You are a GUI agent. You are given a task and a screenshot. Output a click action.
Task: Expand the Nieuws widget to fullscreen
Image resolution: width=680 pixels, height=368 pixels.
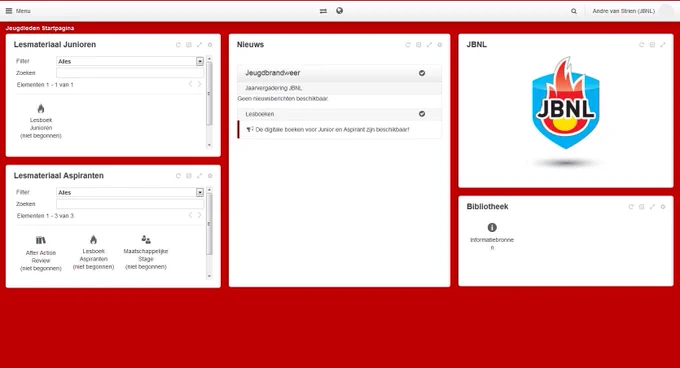click(x=429, y=45)
